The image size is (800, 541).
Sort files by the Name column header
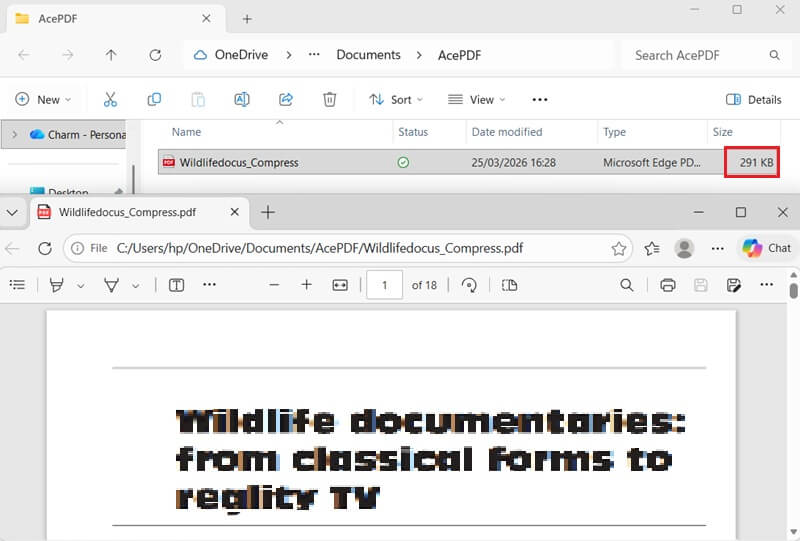coord(186,132)
